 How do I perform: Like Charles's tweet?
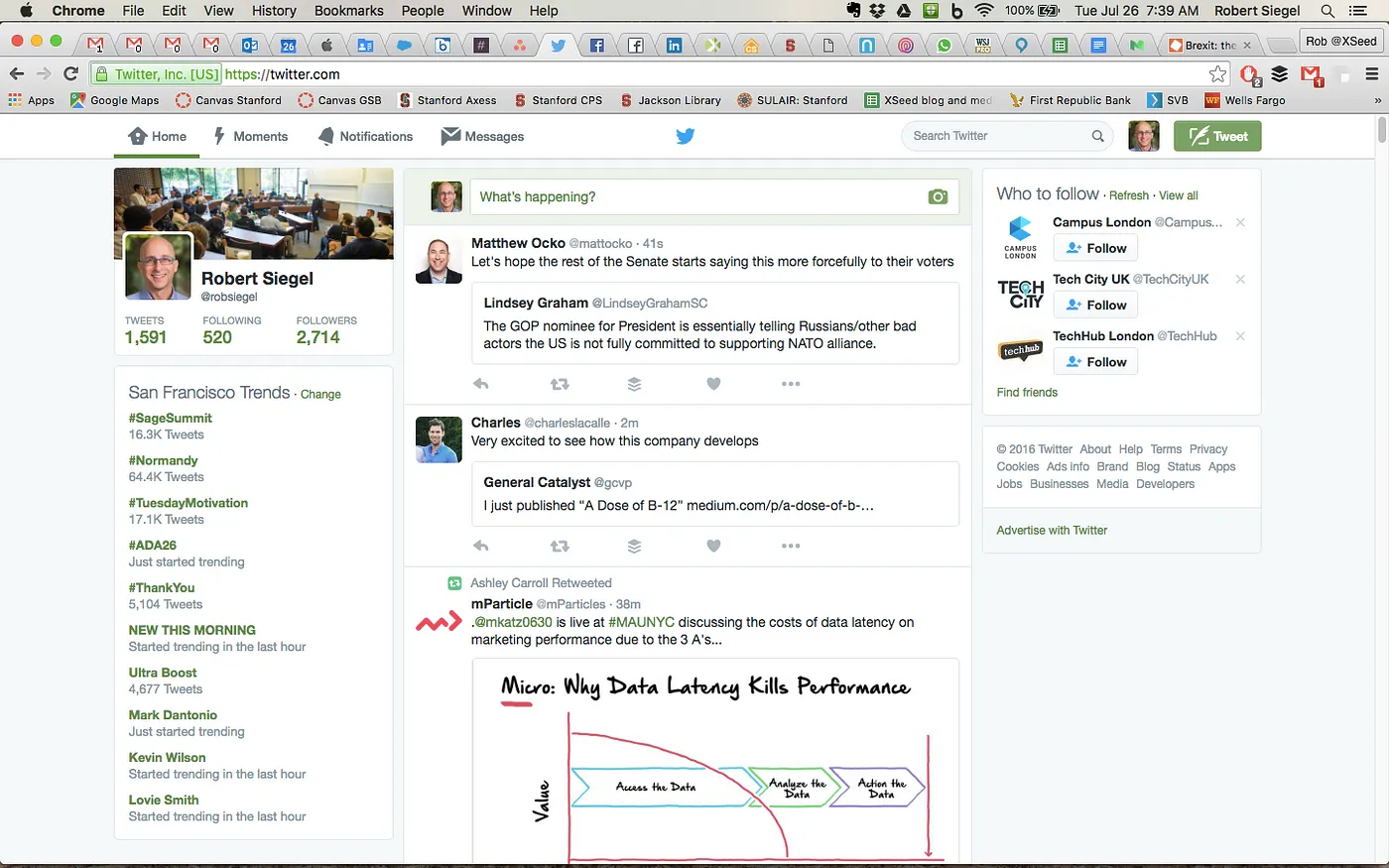click(x=713, y=546)
